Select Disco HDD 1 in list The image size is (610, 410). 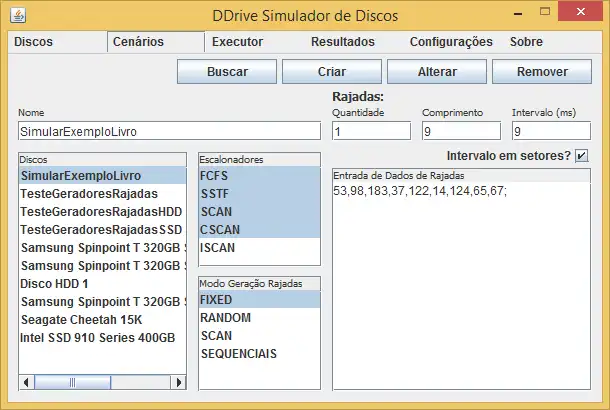click(102, 283)
